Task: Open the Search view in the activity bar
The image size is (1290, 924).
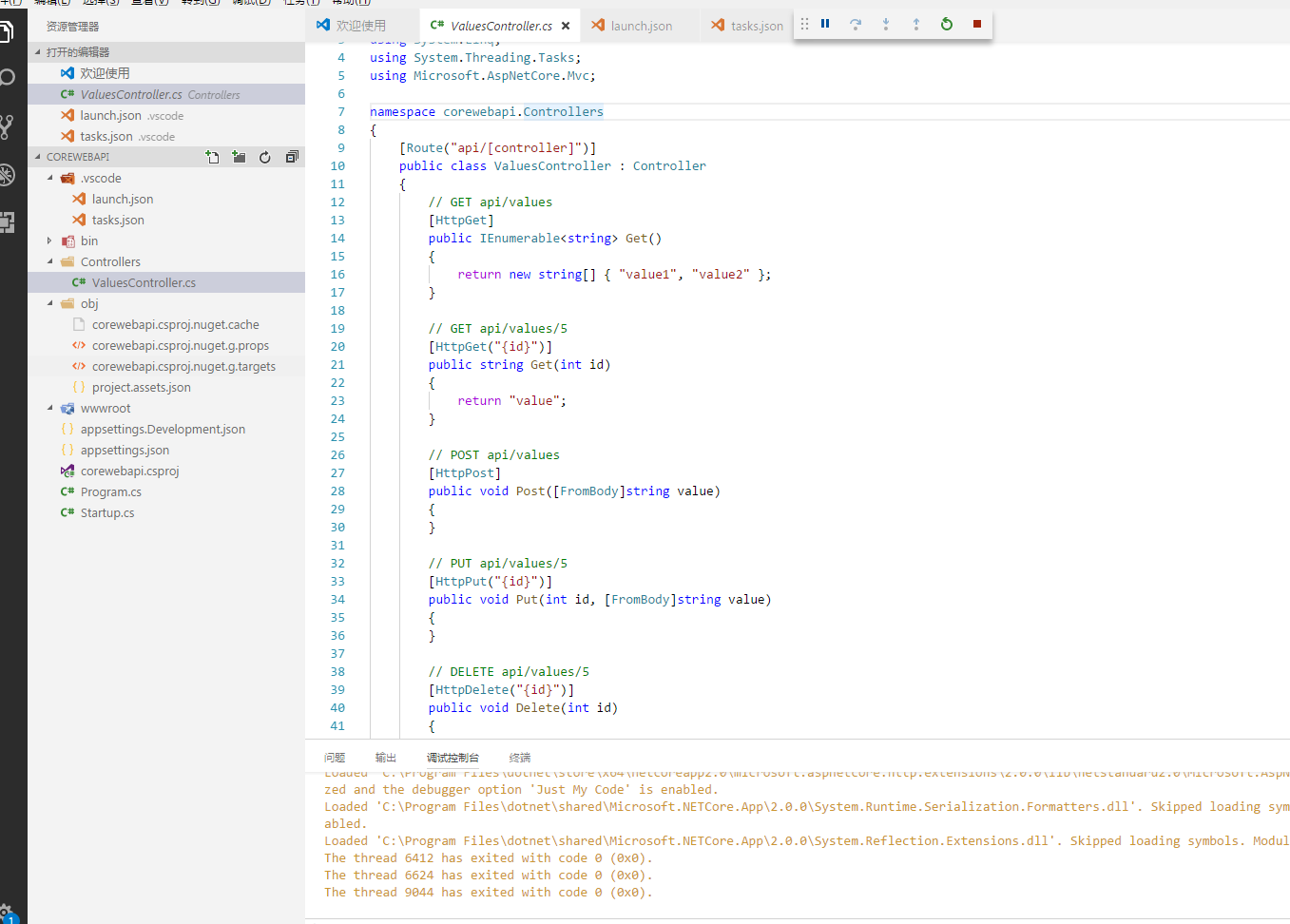Action: coord(7,77)
